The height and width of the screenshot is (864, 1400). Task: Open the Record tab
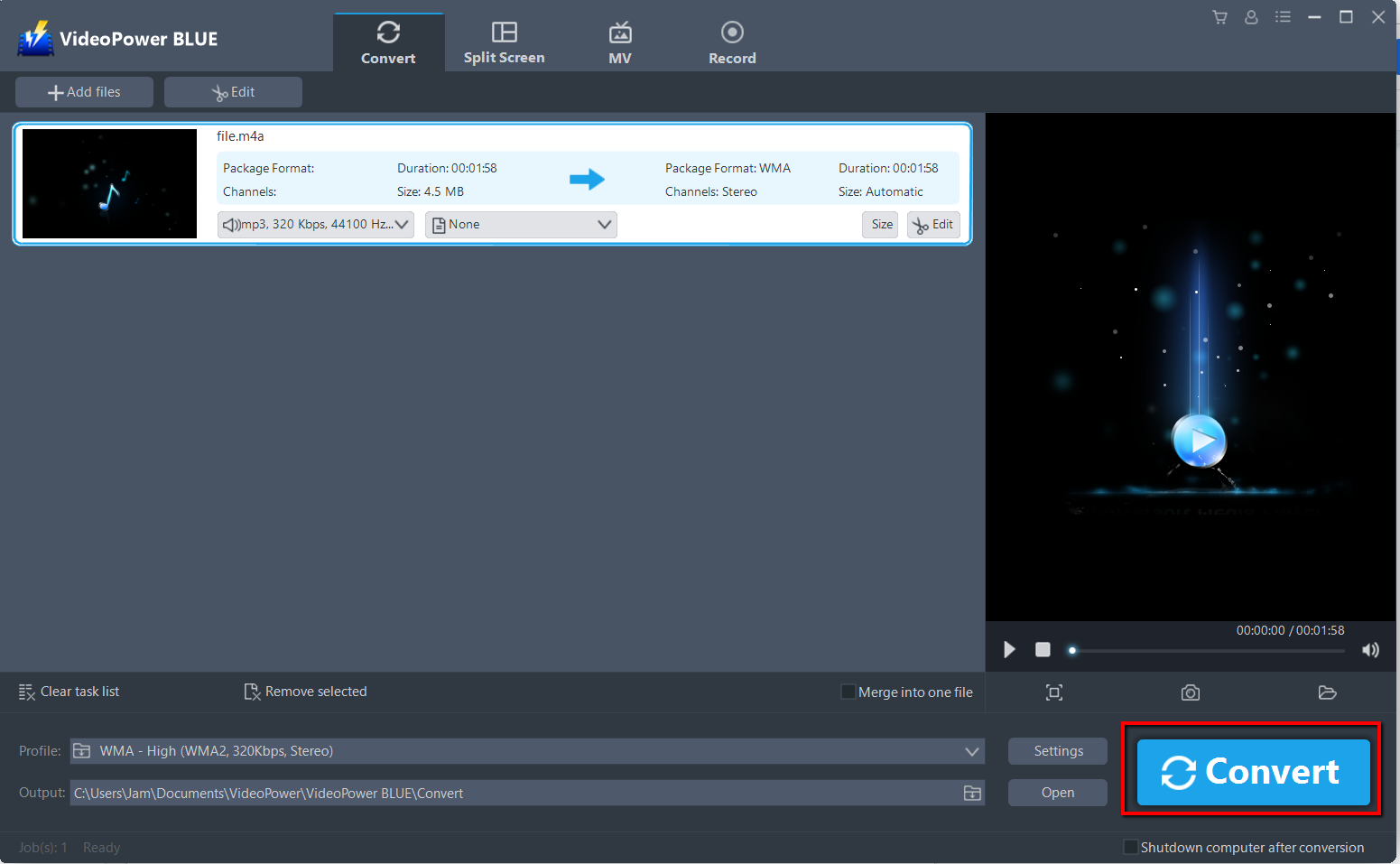(x=732, y=41)
